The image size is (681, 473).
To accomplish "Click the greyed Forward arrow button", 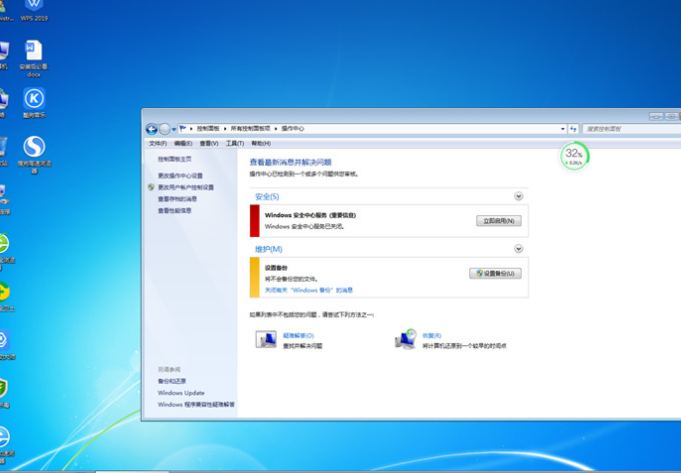I will coord(165,129).
